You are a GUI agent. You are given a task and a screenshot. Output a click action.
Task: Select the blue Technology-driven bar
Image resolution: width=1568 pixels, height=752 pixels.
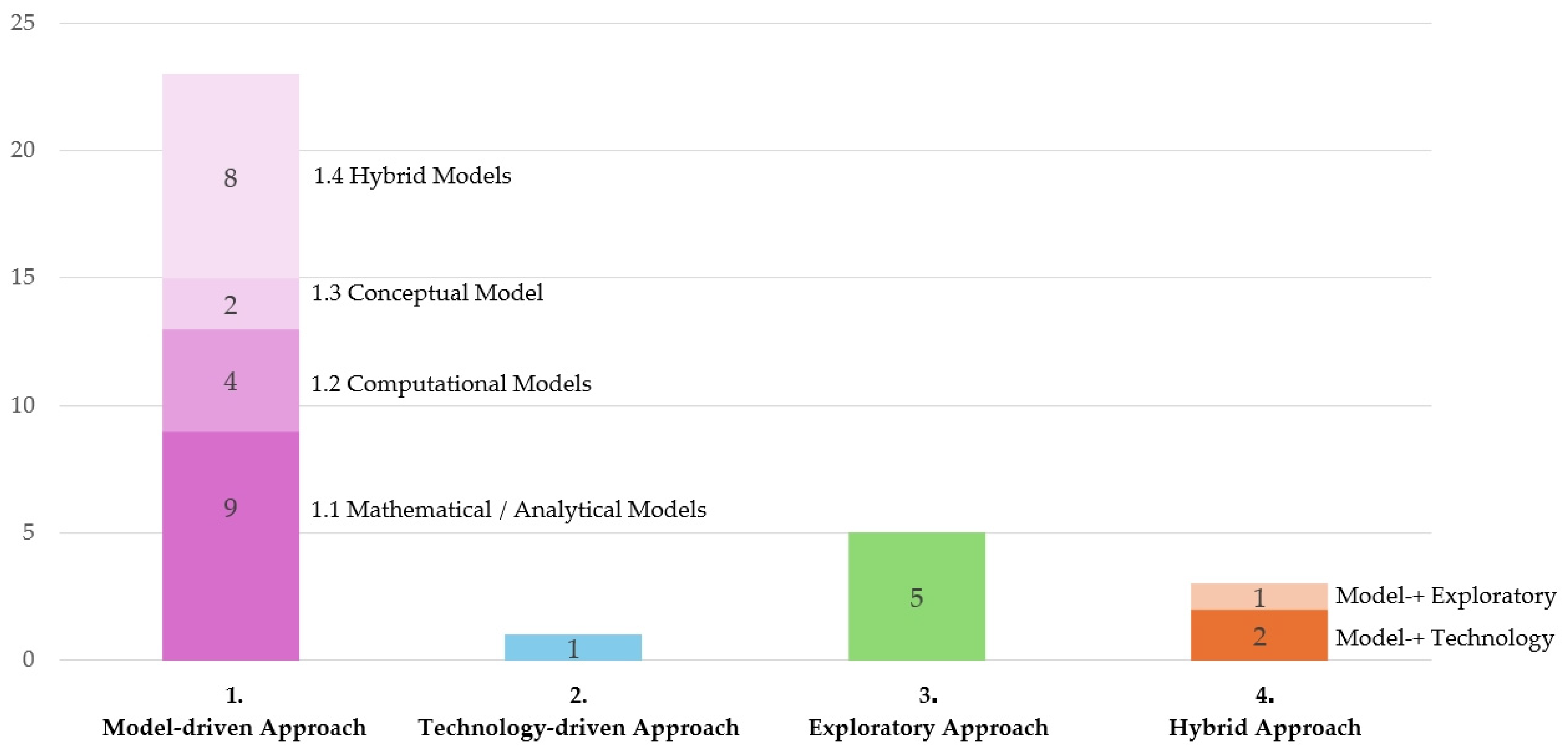coord(572,647)
